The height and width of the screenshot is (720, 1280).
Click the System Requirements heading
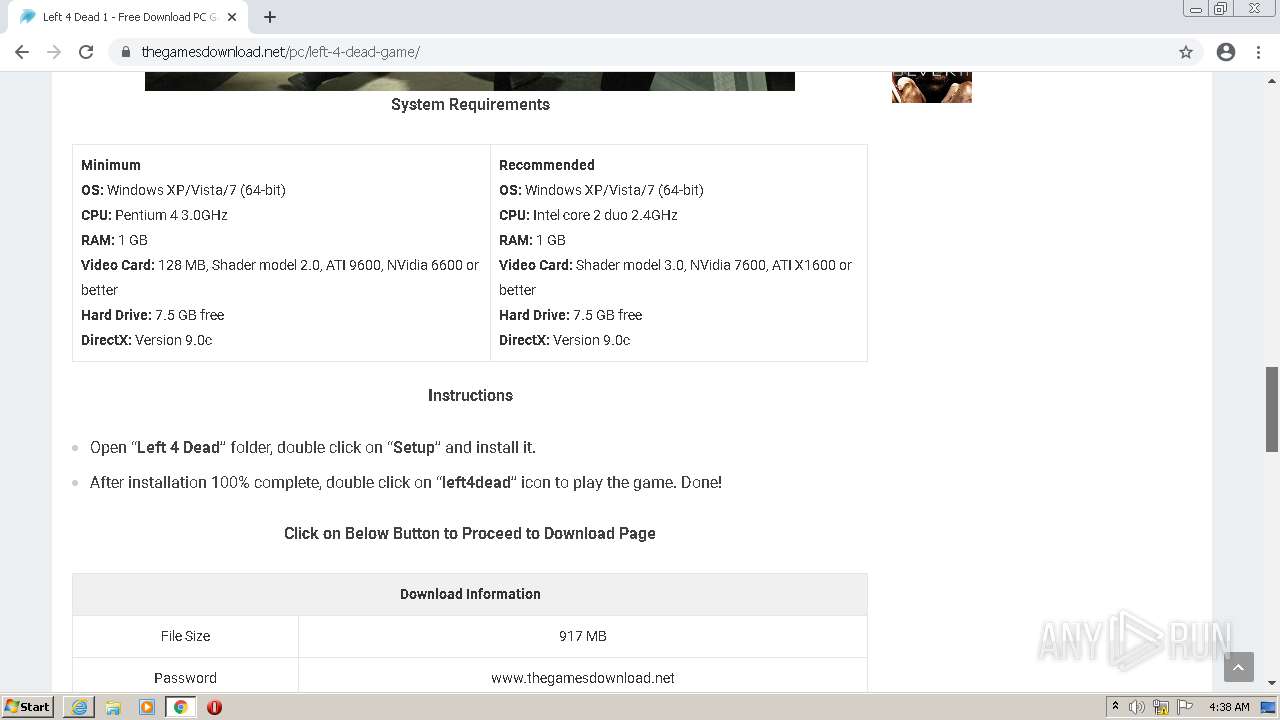click(x=470, y=104)
